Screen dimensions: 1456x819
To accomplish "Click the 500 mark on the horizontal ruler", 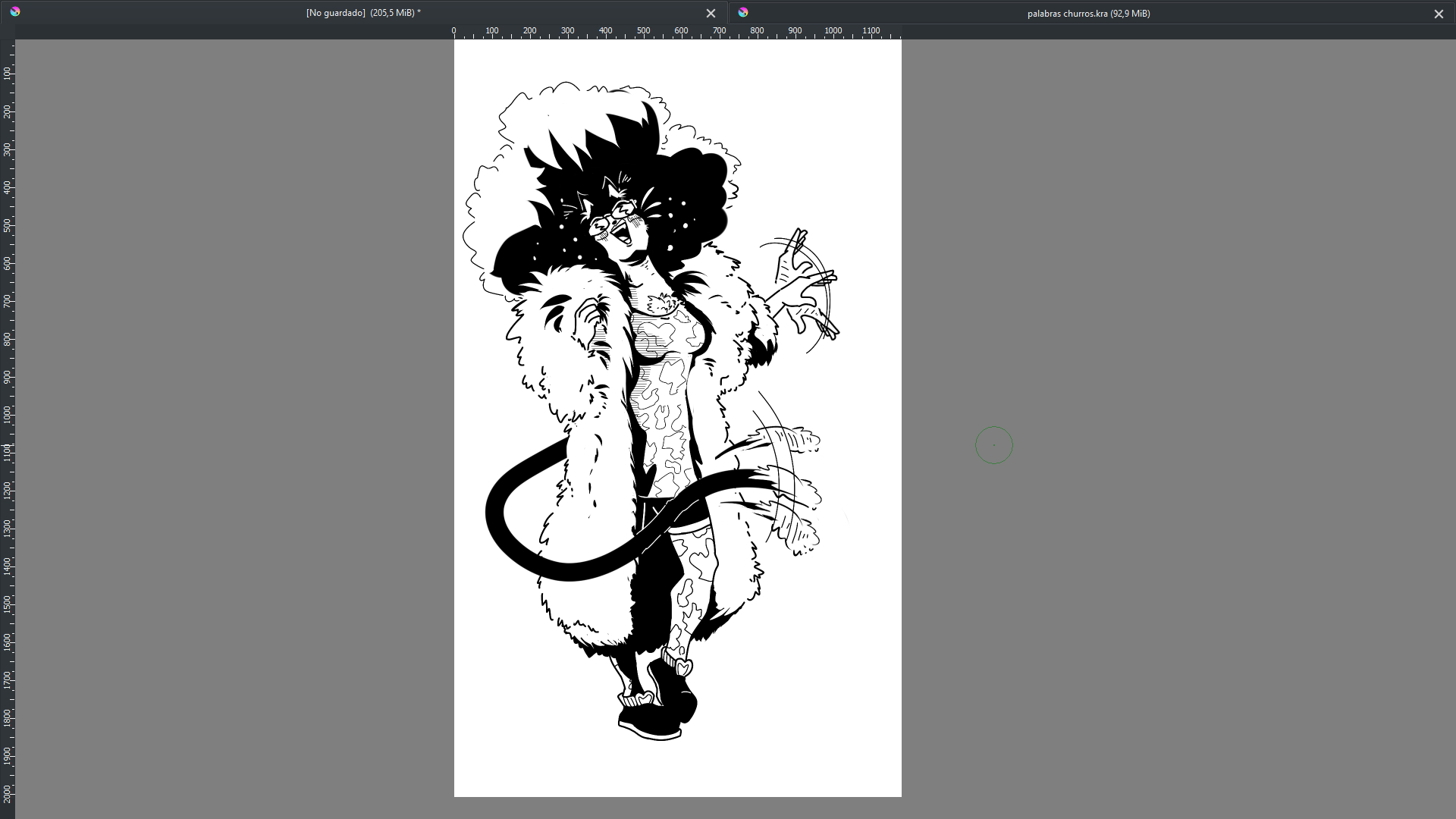I will [x=643, y=32].
